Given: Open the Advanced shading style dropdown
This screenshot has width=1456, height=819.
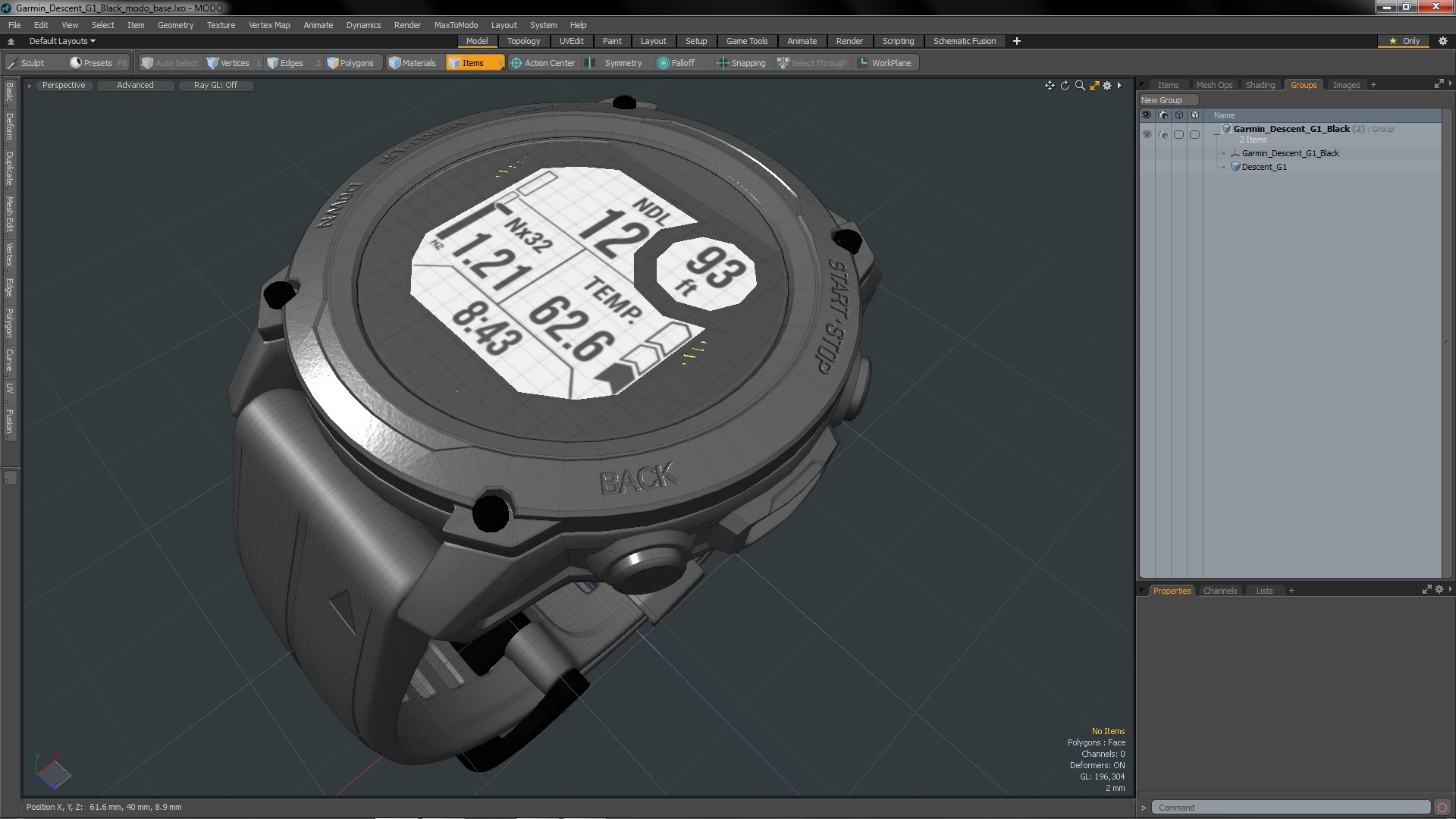Looking at the screenshot, I should (x=135, y=85).
